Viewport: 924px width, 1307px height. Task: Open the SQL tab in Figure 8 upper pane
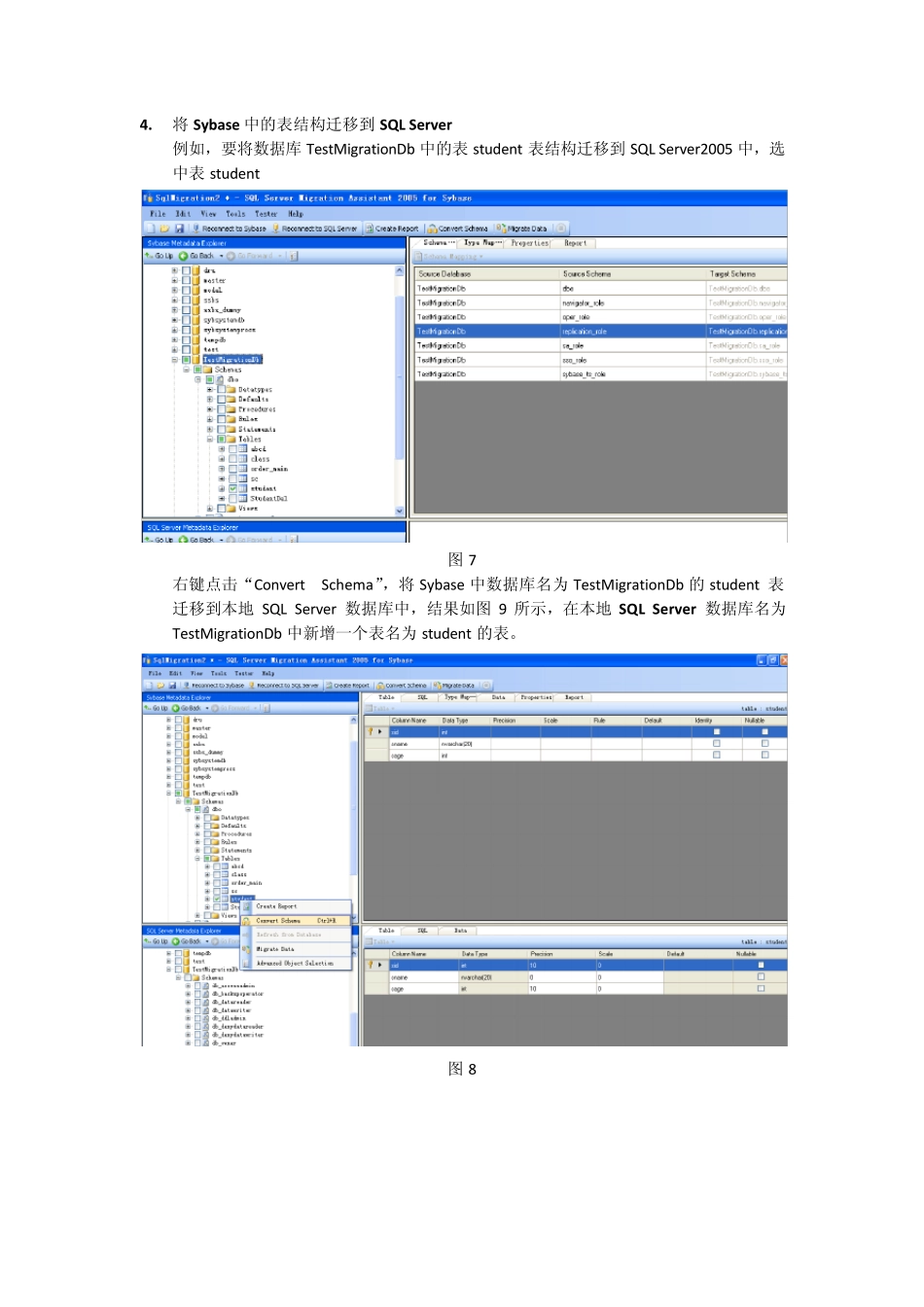423,697
